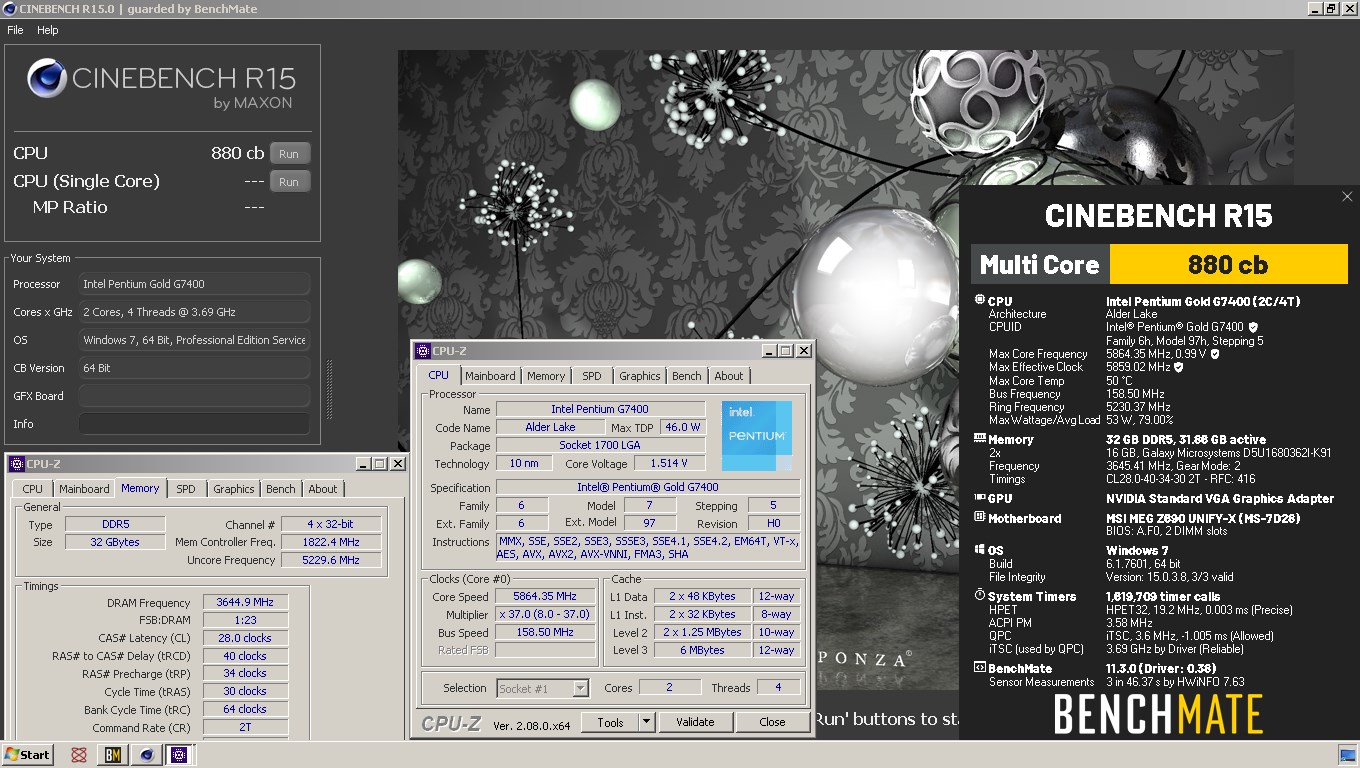Image resolution: width=1360 pixels, height=768 pixels.
Task: Click the BenchMate section icon beside version 11.3.0
Action: click(979, 668)
